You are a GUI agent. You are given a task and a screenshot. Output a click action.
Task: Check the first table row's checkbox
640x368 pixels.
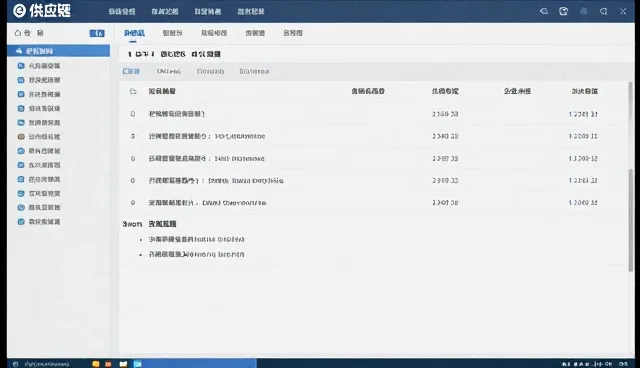click(x=133, y=114)
